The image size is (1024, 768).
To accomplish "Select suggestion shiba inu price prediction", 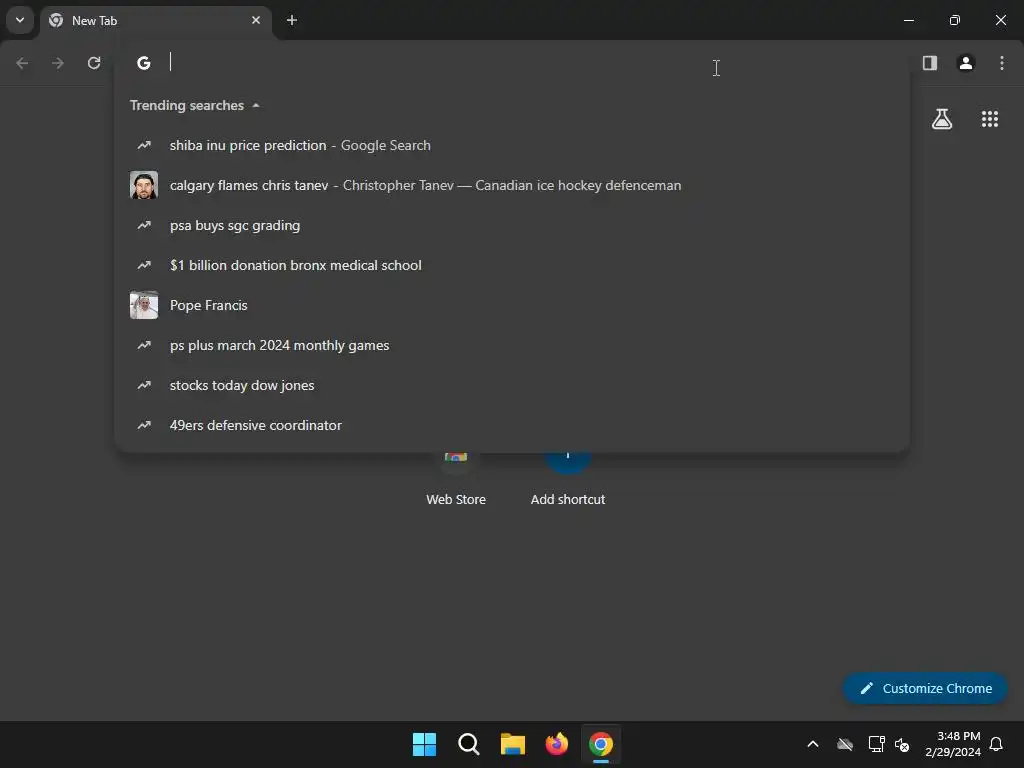I will click(x=512, y=145).
